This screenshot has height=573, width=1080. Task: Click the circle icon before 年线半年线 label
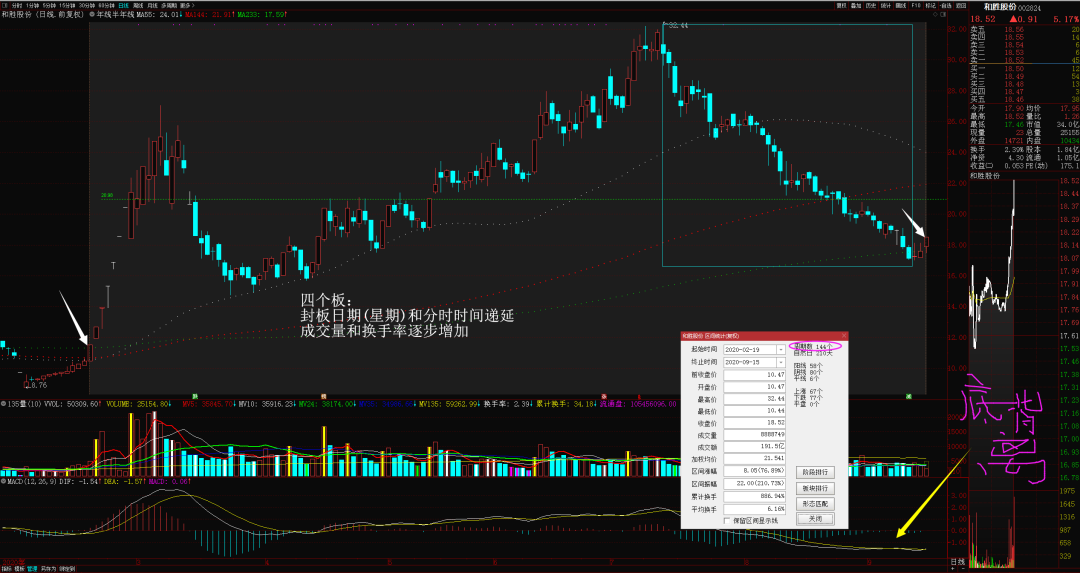(x=92, y=14)
